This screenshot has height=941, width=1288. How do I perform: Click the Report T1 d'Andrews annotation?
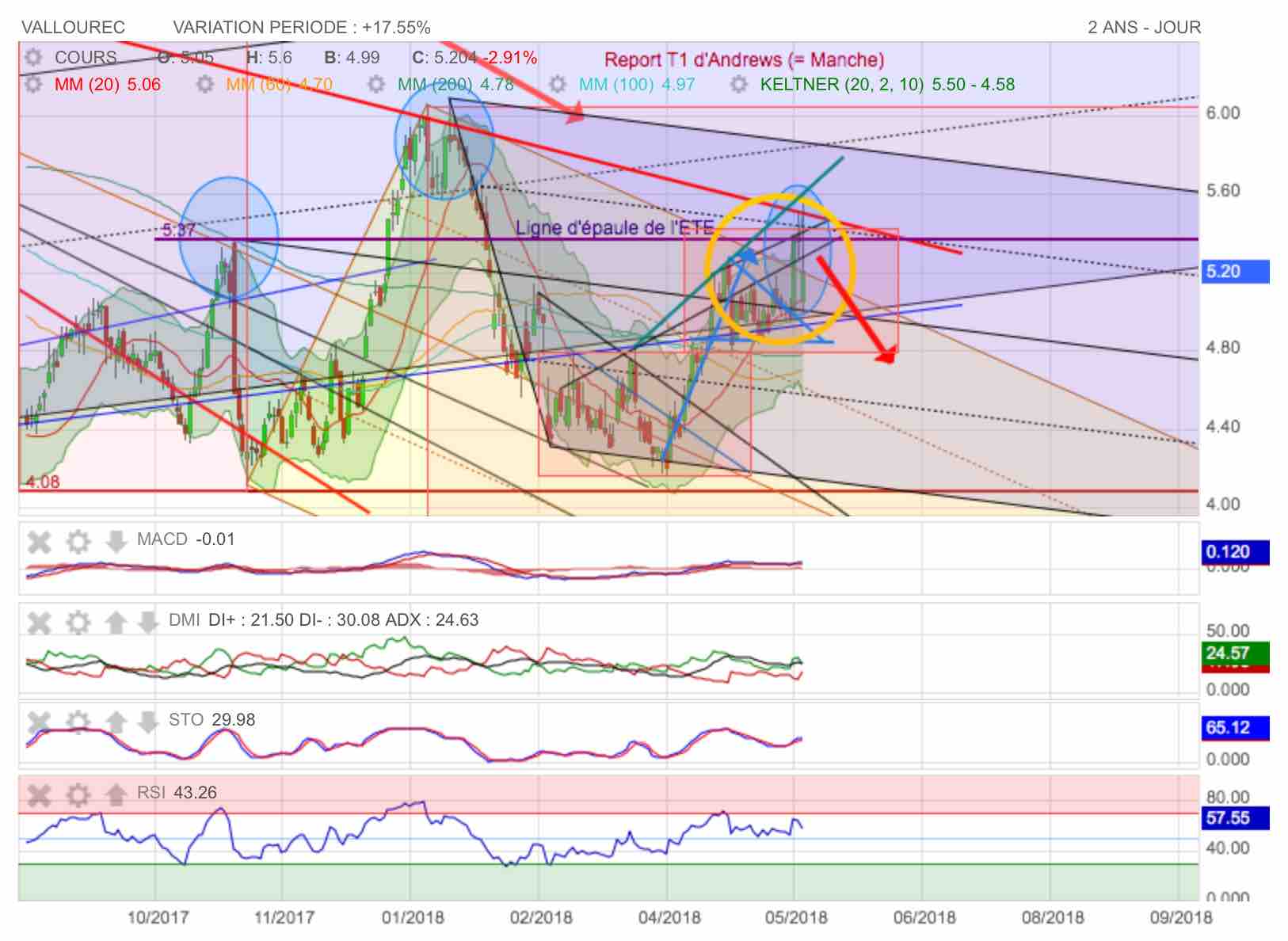pyautogui.click(x=744, y=60)
